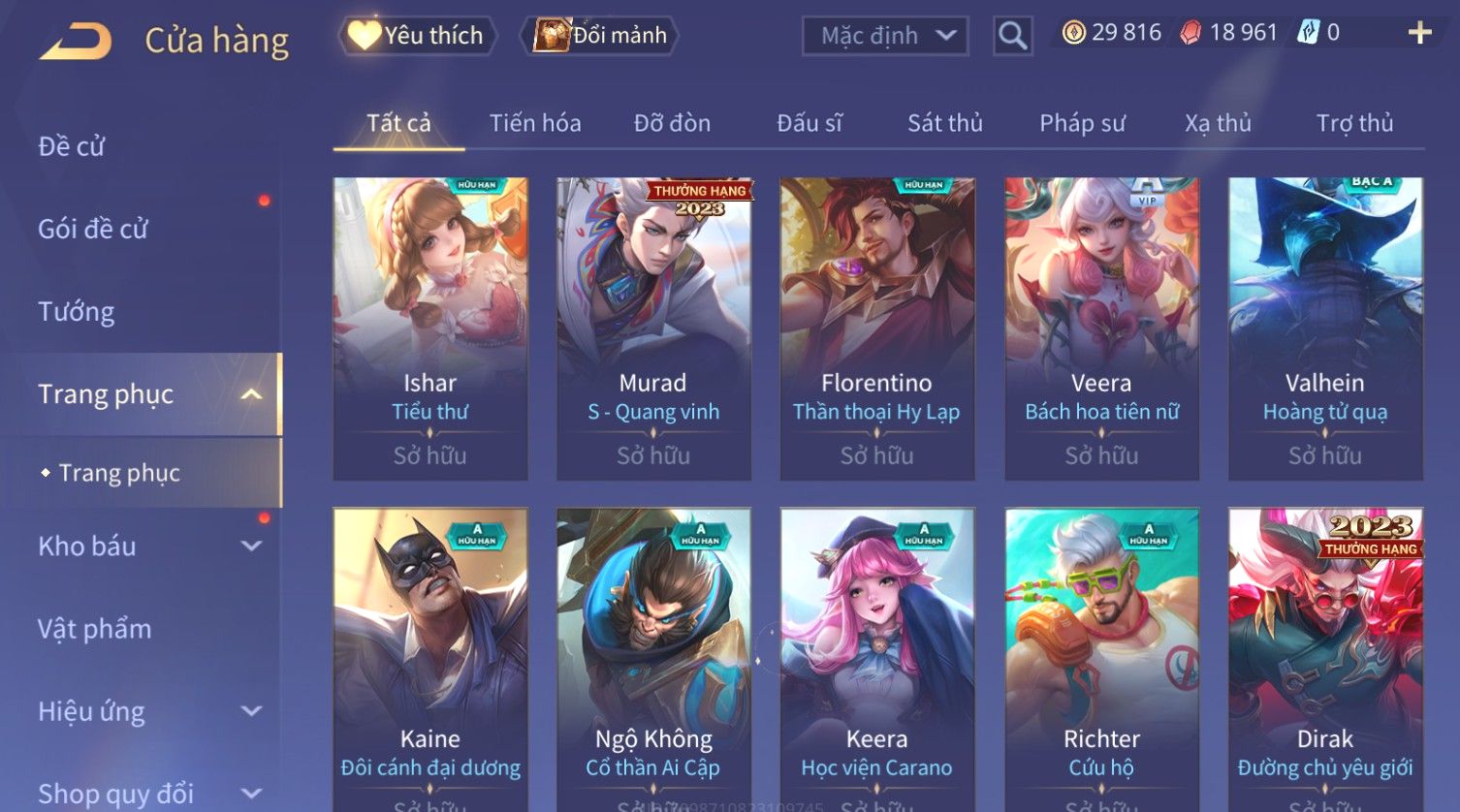This screenshot has height=812, width=1460.
Task: Click the red ruby currency icon
Action: pyautogui.click(x=1190, y=33)
